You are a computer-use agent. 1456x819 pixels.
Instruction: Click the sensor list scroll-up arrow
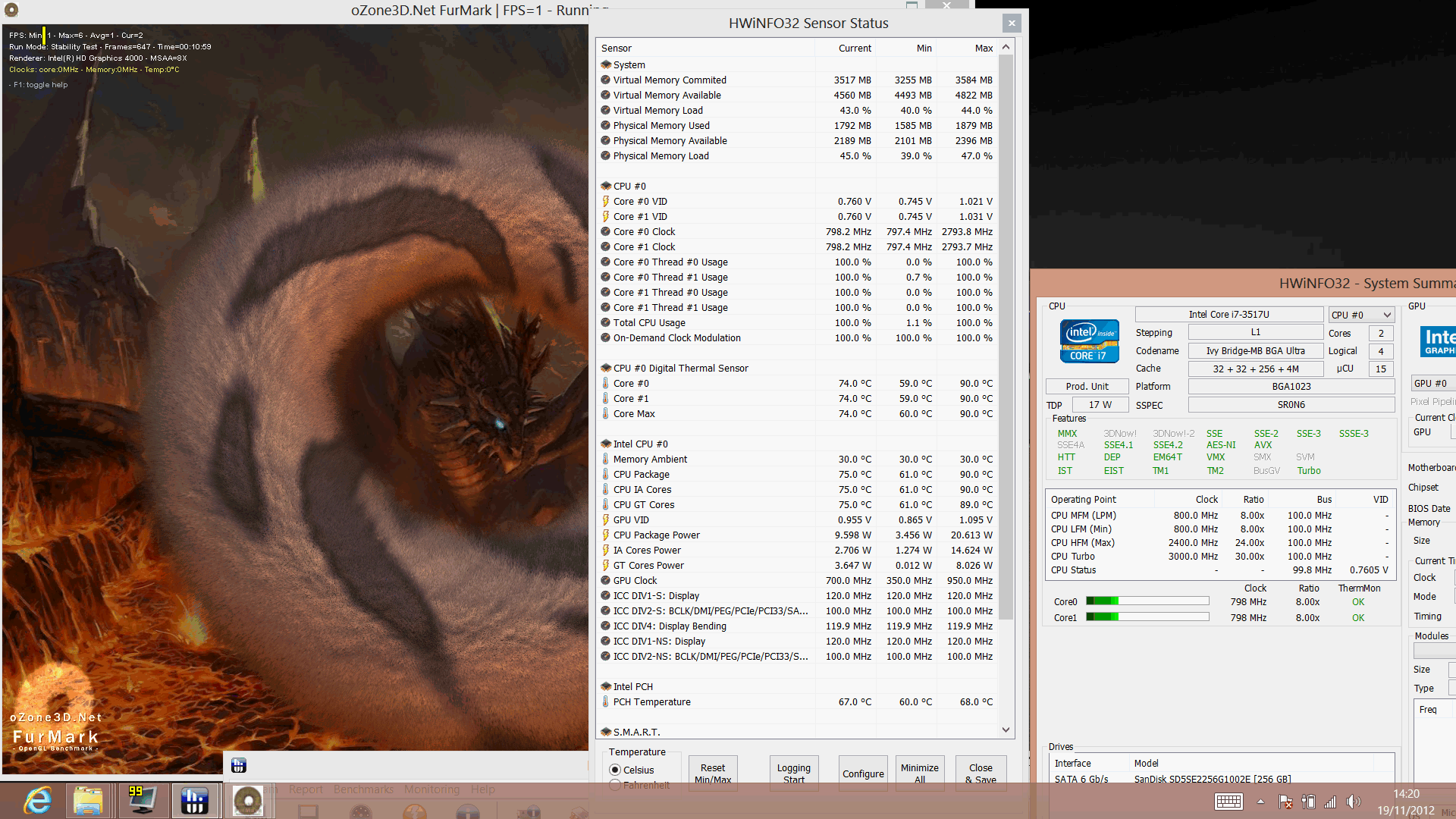point(1006,47)
